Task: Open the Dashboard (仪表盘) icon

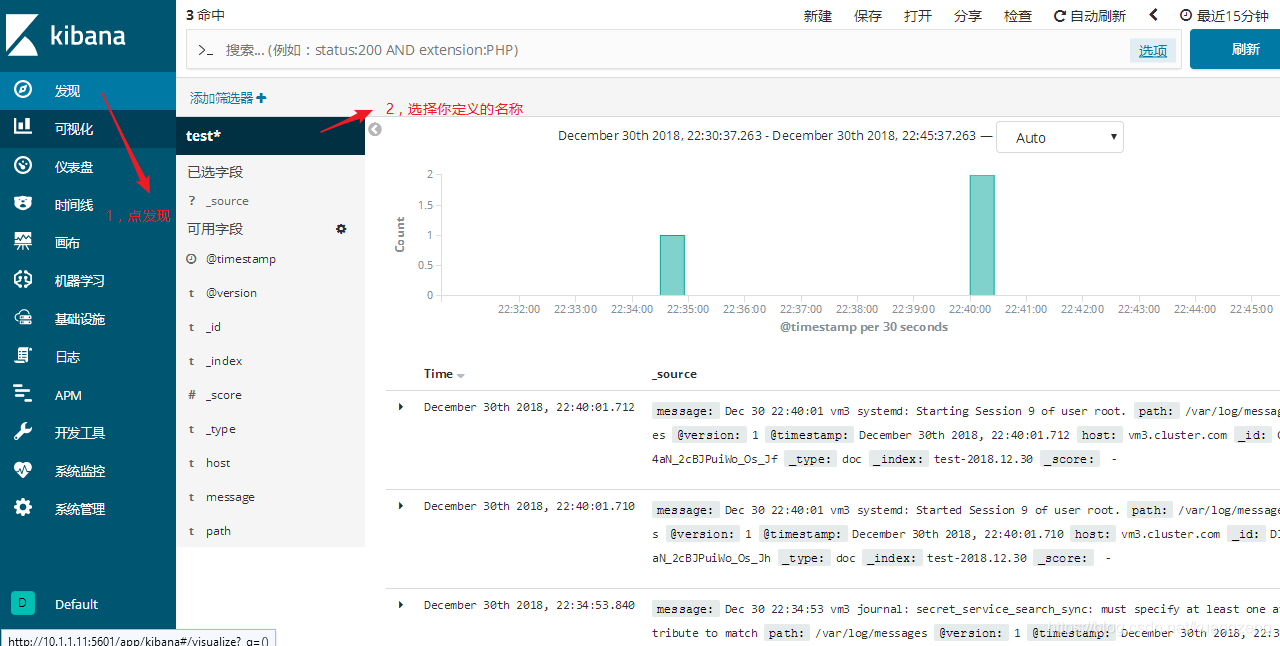Action: tap(23, 166)
